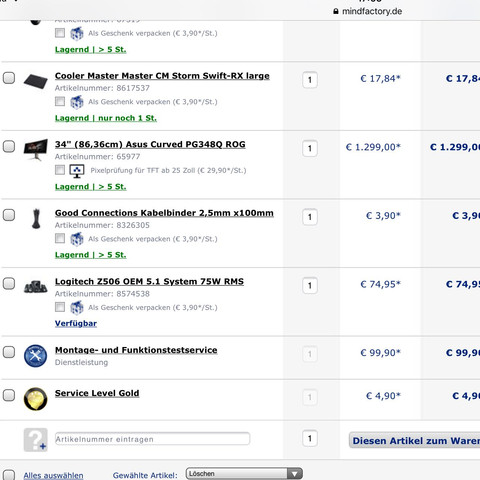
Task: Click Lagernd > 5 St. under Kabelbinder
Action: click(90, 255)
